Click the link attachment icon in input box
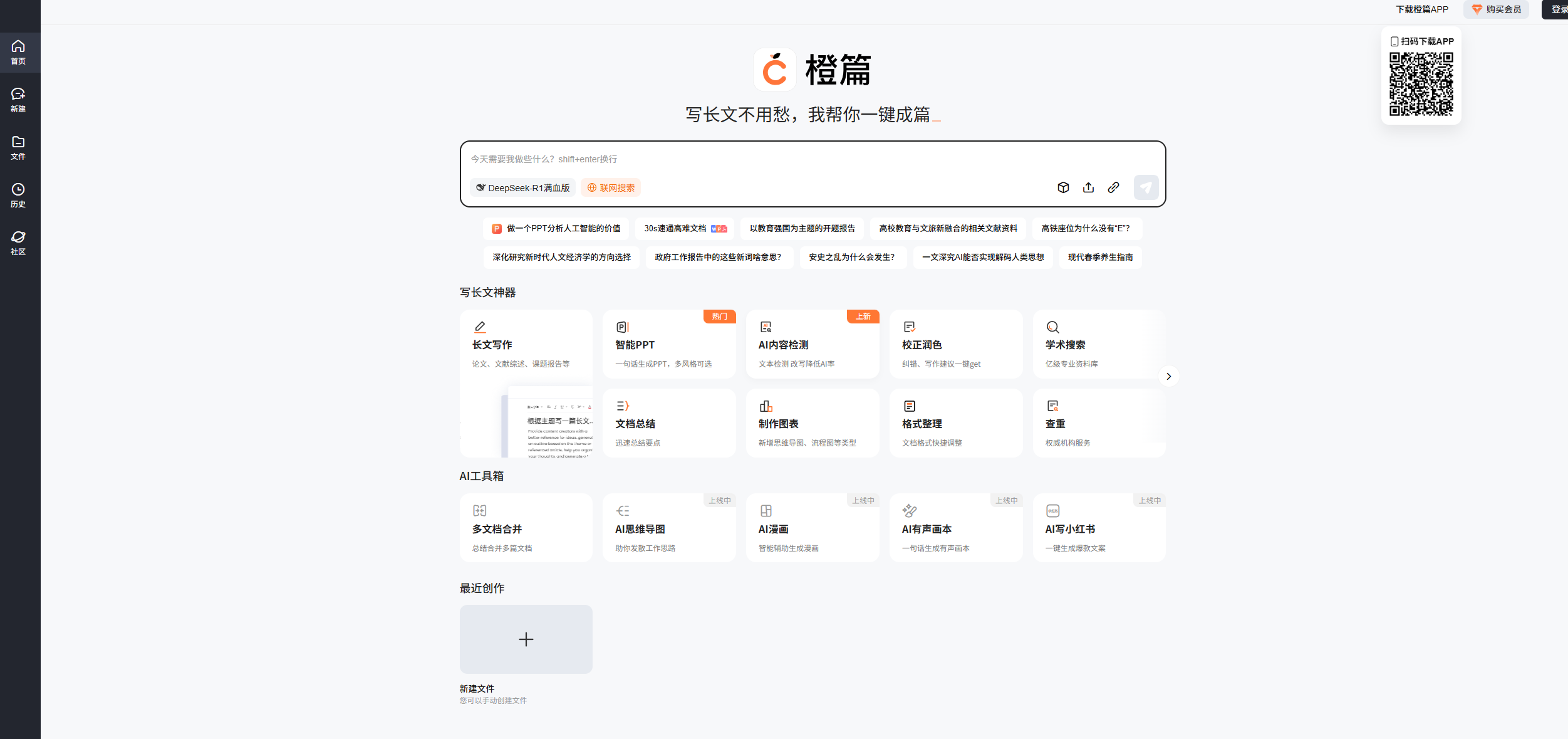 tap(1113, 187)
